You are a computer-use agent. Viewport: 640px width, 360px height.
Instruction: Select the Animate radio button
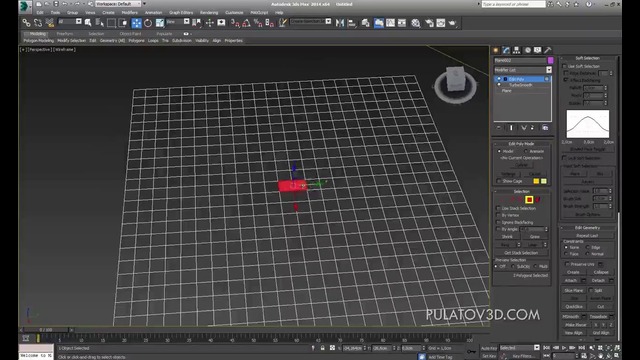[526, 151]
